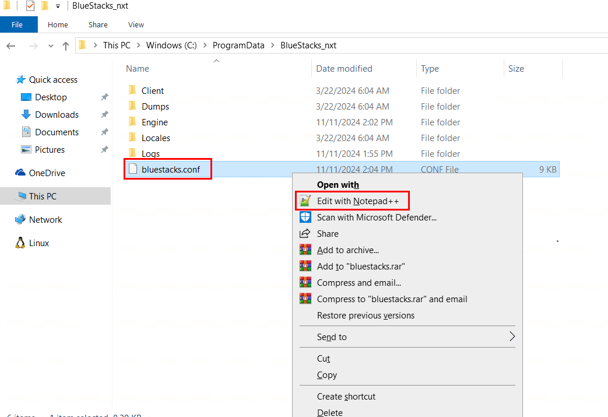
Task: Click the Client folder icon
Action: (132, 90)
